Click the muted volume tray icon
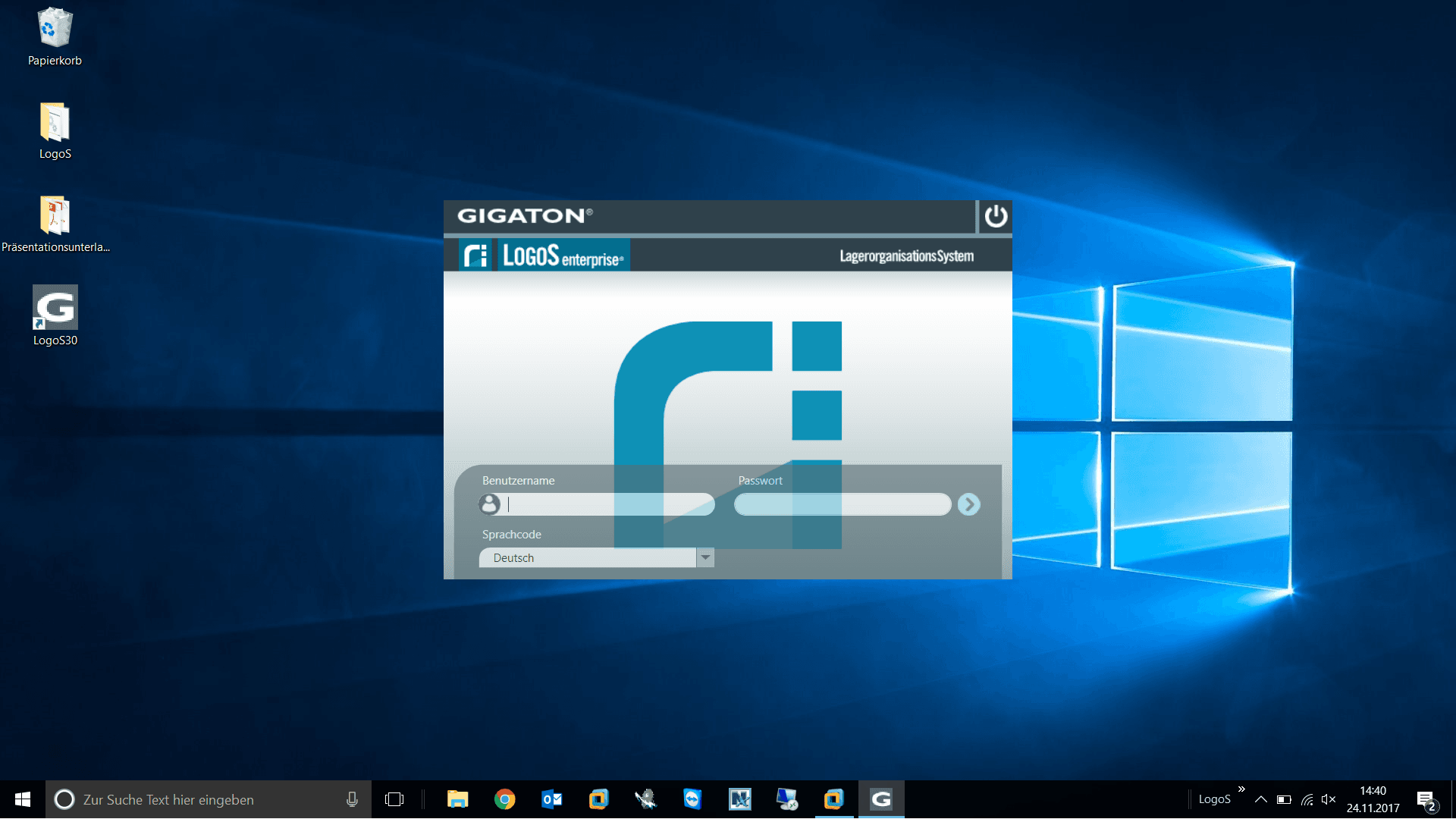The height and width of the screenshot is (819, 1456). click(1329, 799)
